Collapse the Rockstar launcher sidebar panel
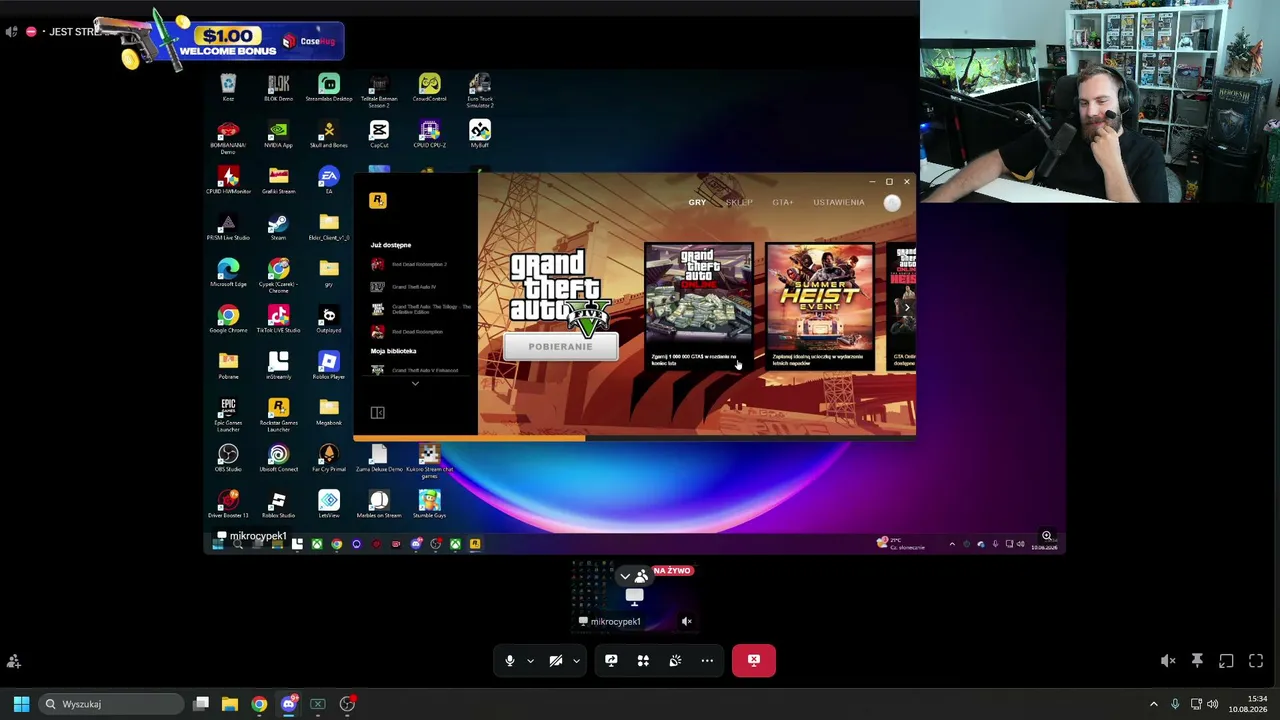 click(378, 412)
